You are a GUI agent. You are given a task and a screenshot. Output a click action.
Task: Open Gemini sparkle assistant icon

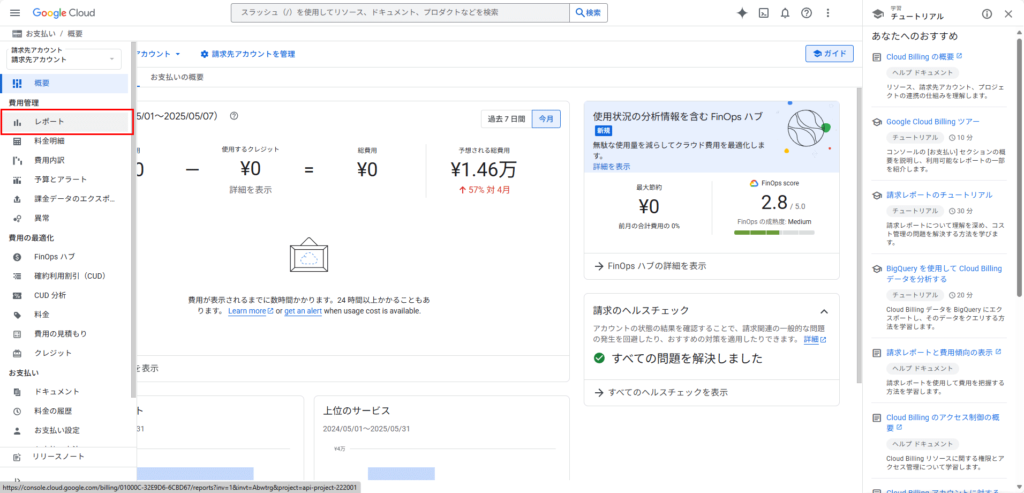click(742, 13)
